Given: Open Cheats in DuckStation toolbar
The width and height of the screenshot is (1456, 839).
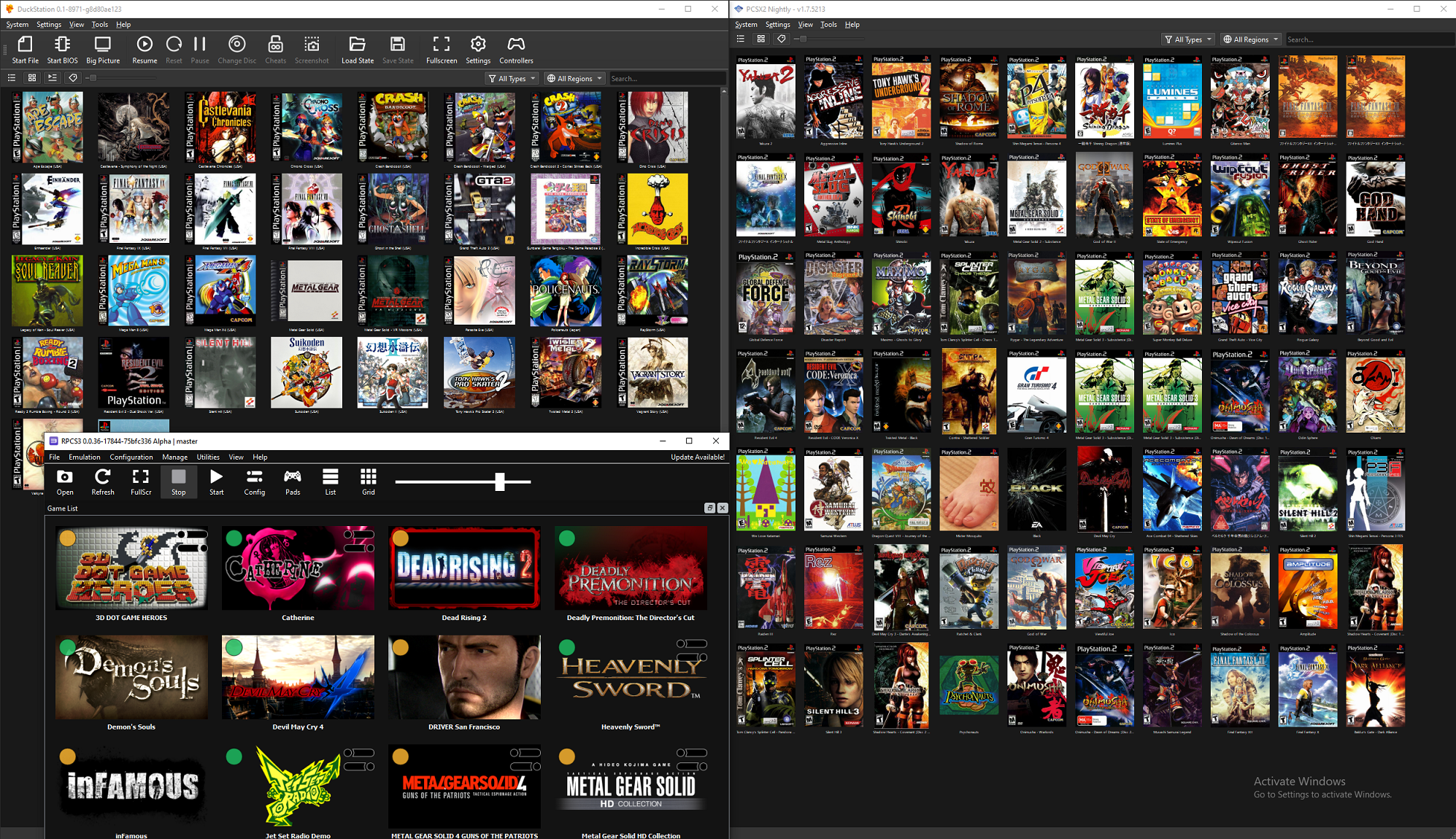Looking at the screenshot, I should pyautogui.click(x=275, y=50).
